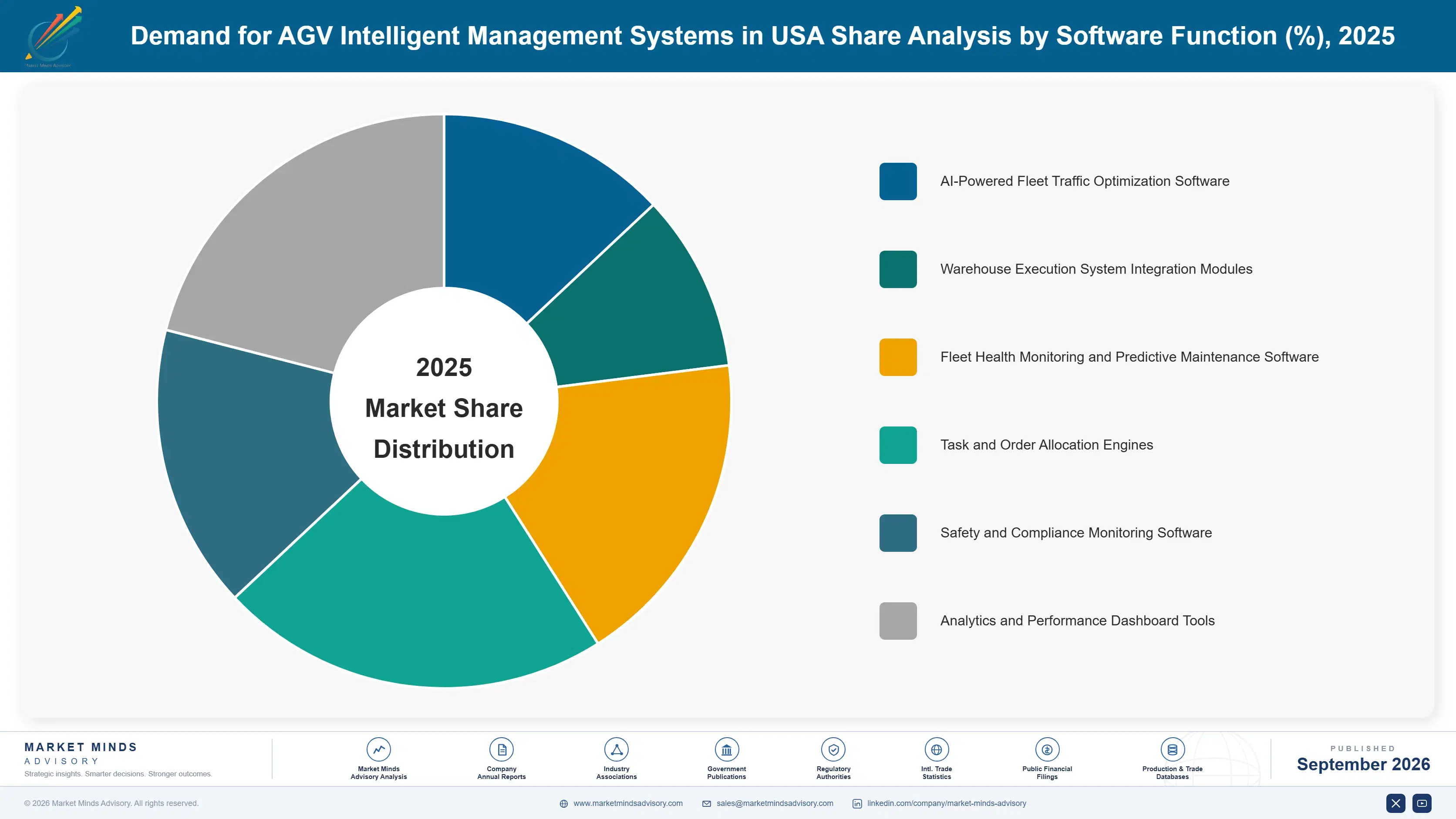Click the blue AI-Powered Fleet Traffic legend swatch
The height and width of the screenshot is (819, 1456).
tap(898, 181)
